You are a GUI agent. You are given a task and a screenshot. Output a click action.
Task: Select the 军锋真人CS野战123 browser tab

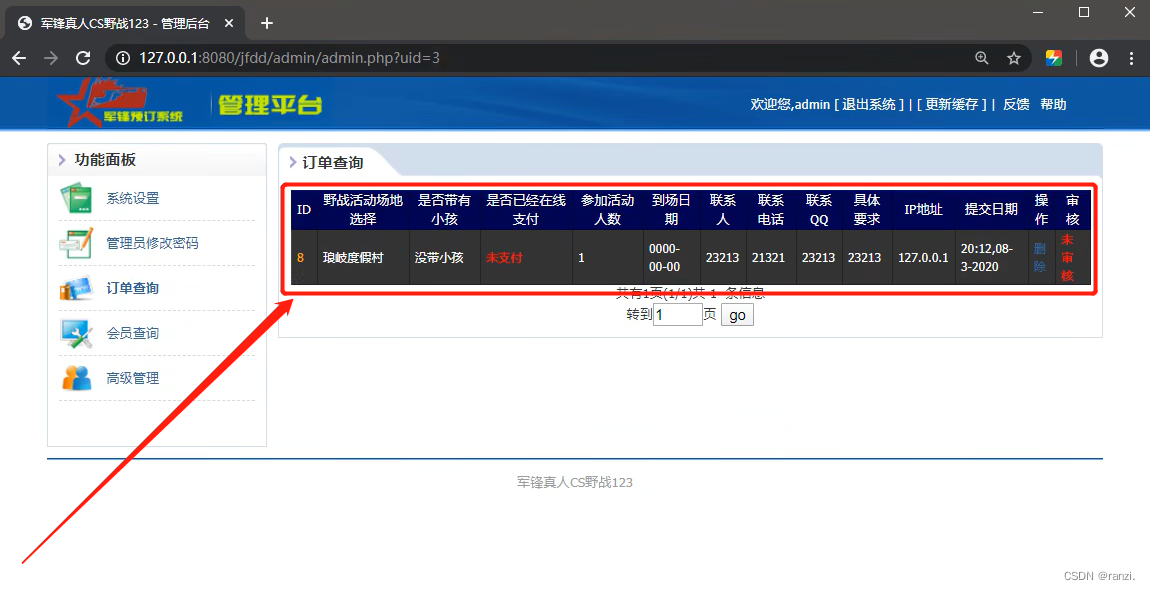pyautogui.click(x=125, y=23)
